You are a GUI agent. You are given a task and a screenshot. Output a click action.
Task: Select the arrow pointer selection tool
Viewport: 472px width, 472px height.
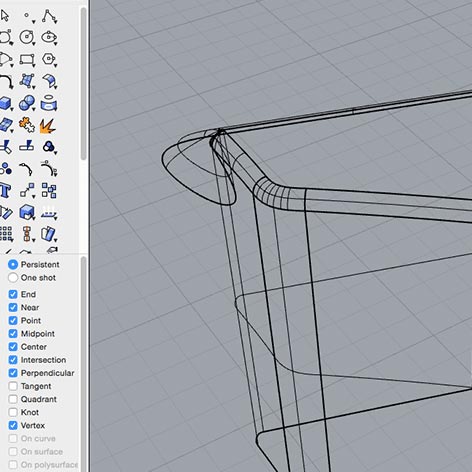[x=5, y=16]
